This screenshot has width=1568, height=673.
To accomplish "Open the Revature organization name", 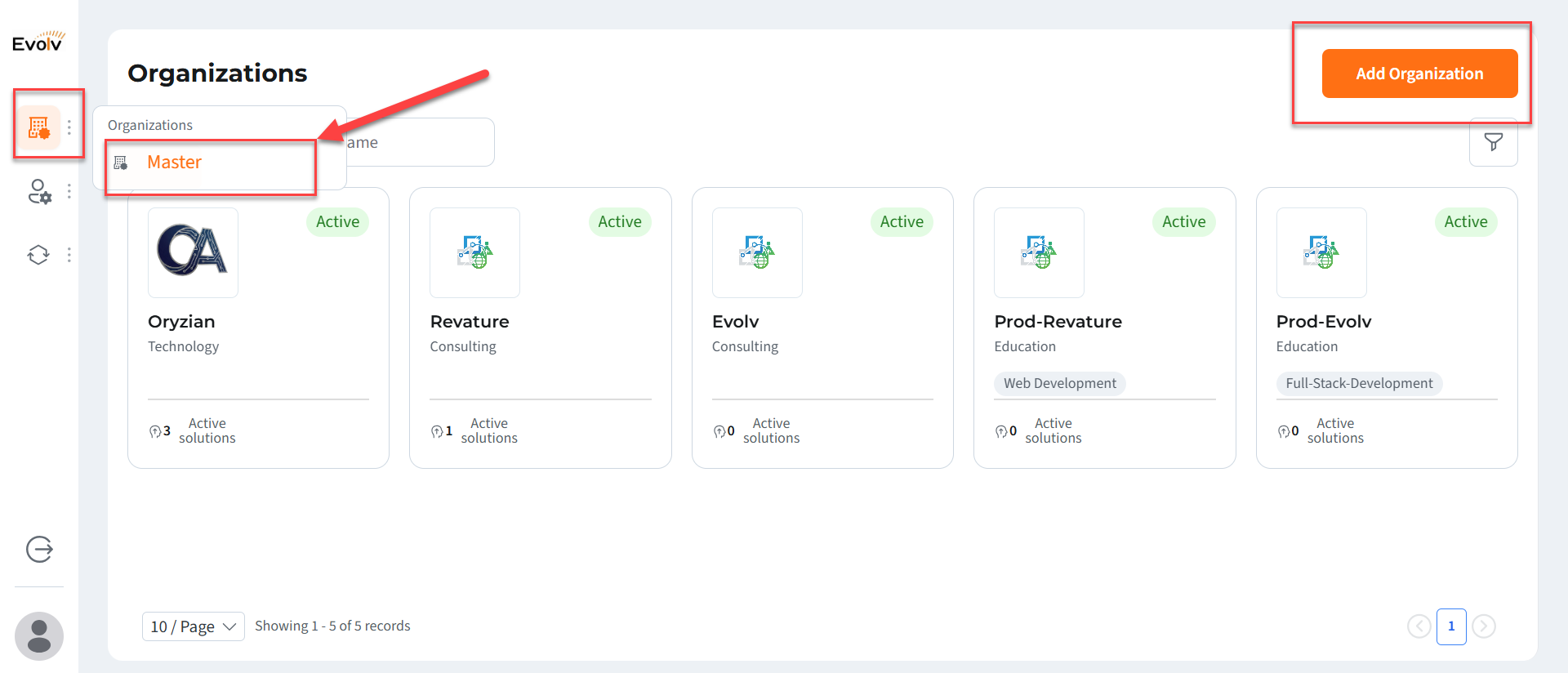I will point(470,322).
